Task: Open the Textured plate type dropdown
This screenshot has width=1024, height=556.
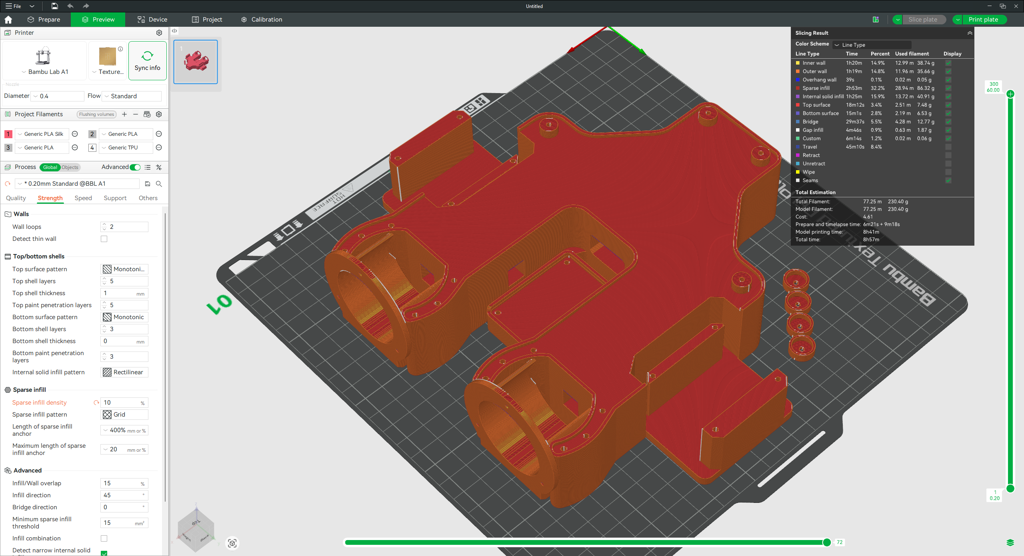Action: 108,61
